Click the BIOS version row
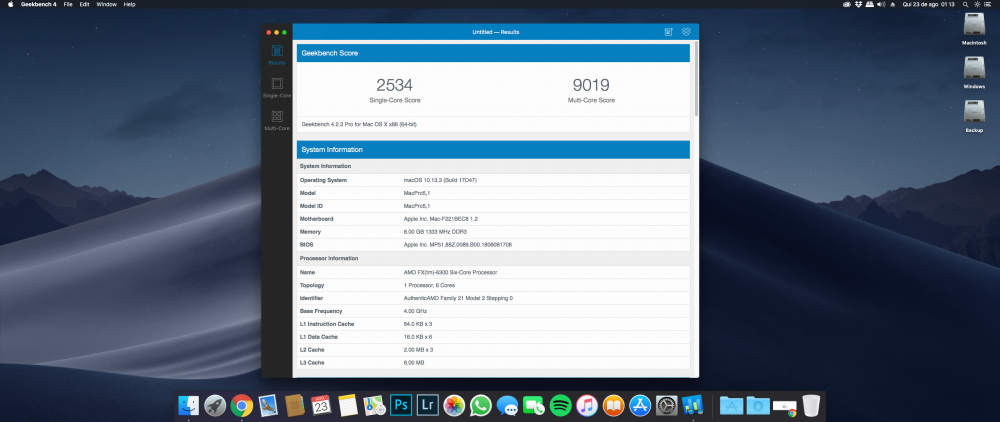This screenshot has width=1000, height=422. (x=493, y=245)
